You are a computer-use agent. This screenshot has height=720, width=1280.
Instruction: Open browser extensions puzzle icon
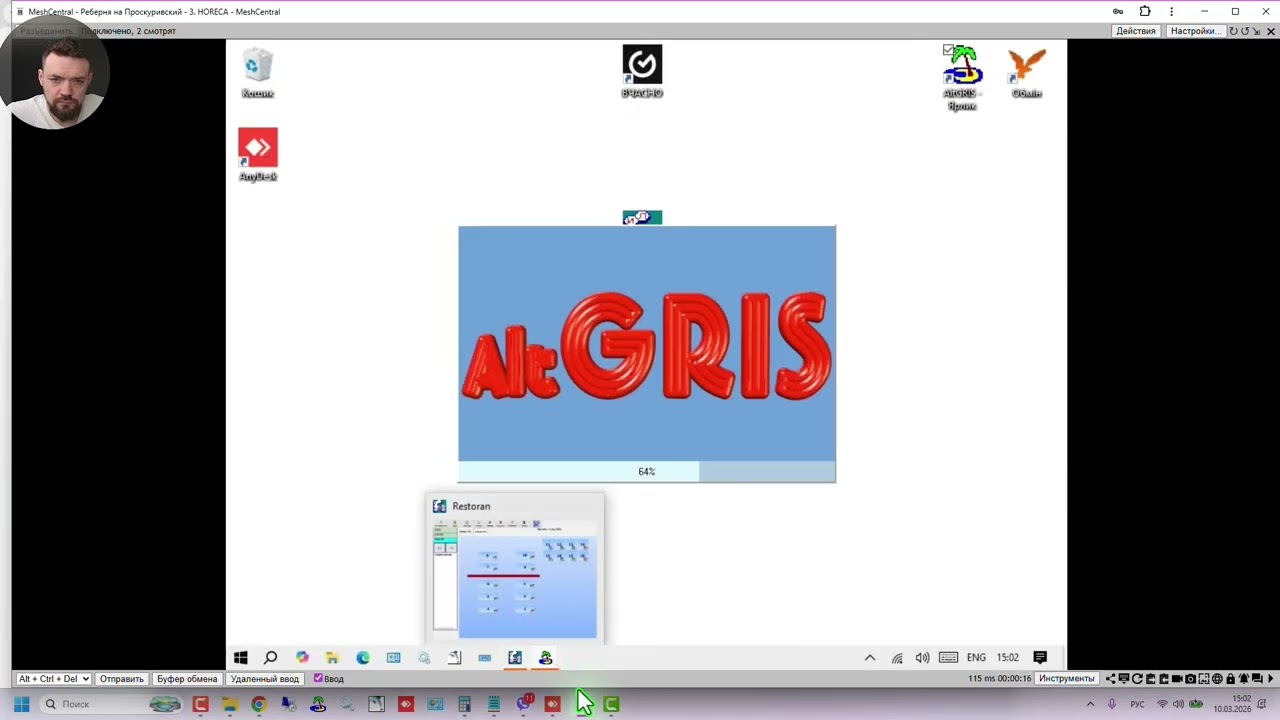pos(1145,12)
